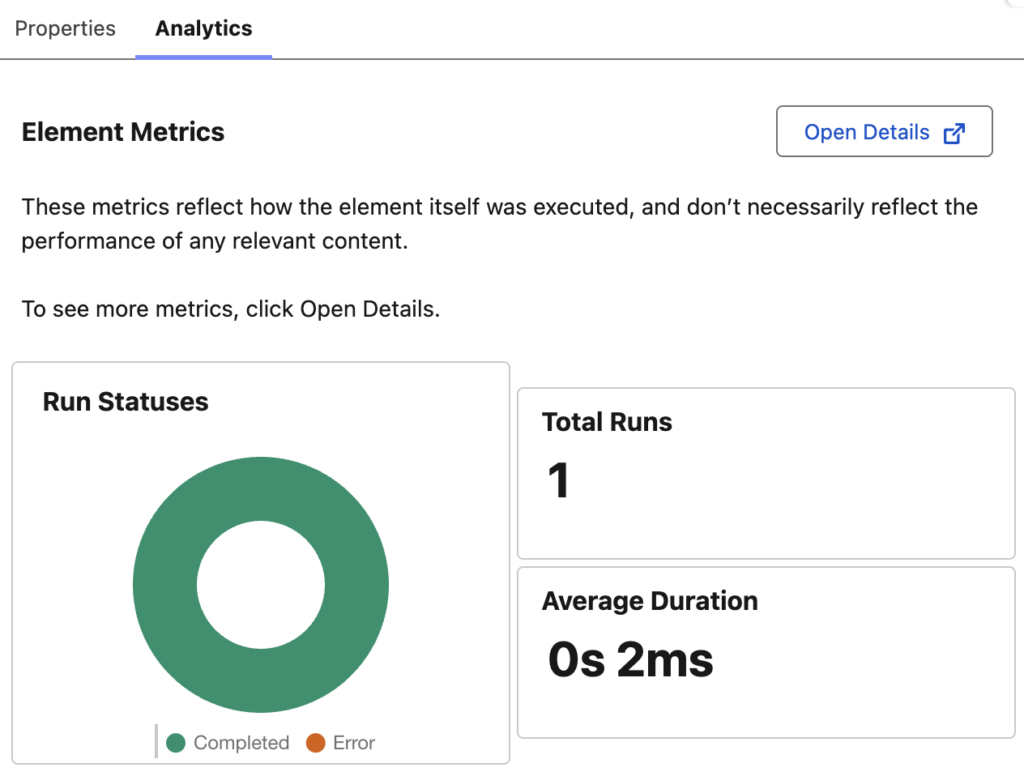Toggle the Completed series legend label
The height and width of the screenshot is (776, 1024).
[241, 743]
